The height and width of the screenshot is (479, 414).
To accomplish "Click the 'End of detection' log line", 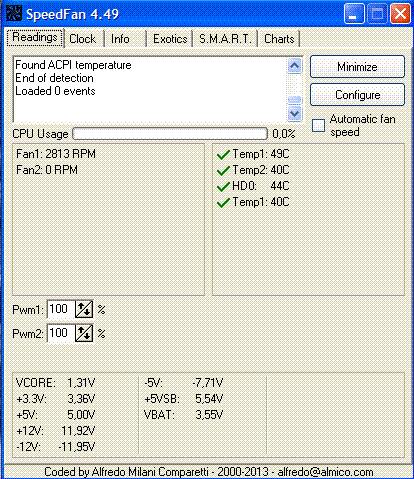I will coord(54,78).
